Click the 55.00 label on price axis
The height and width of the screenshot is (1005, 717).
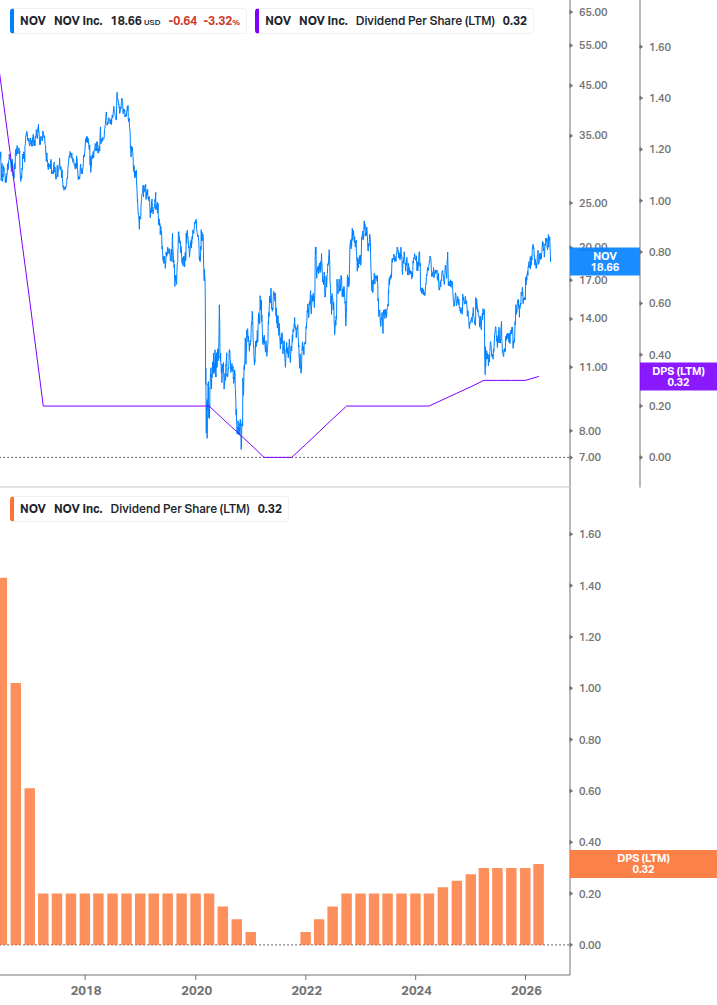coord(593,46)
